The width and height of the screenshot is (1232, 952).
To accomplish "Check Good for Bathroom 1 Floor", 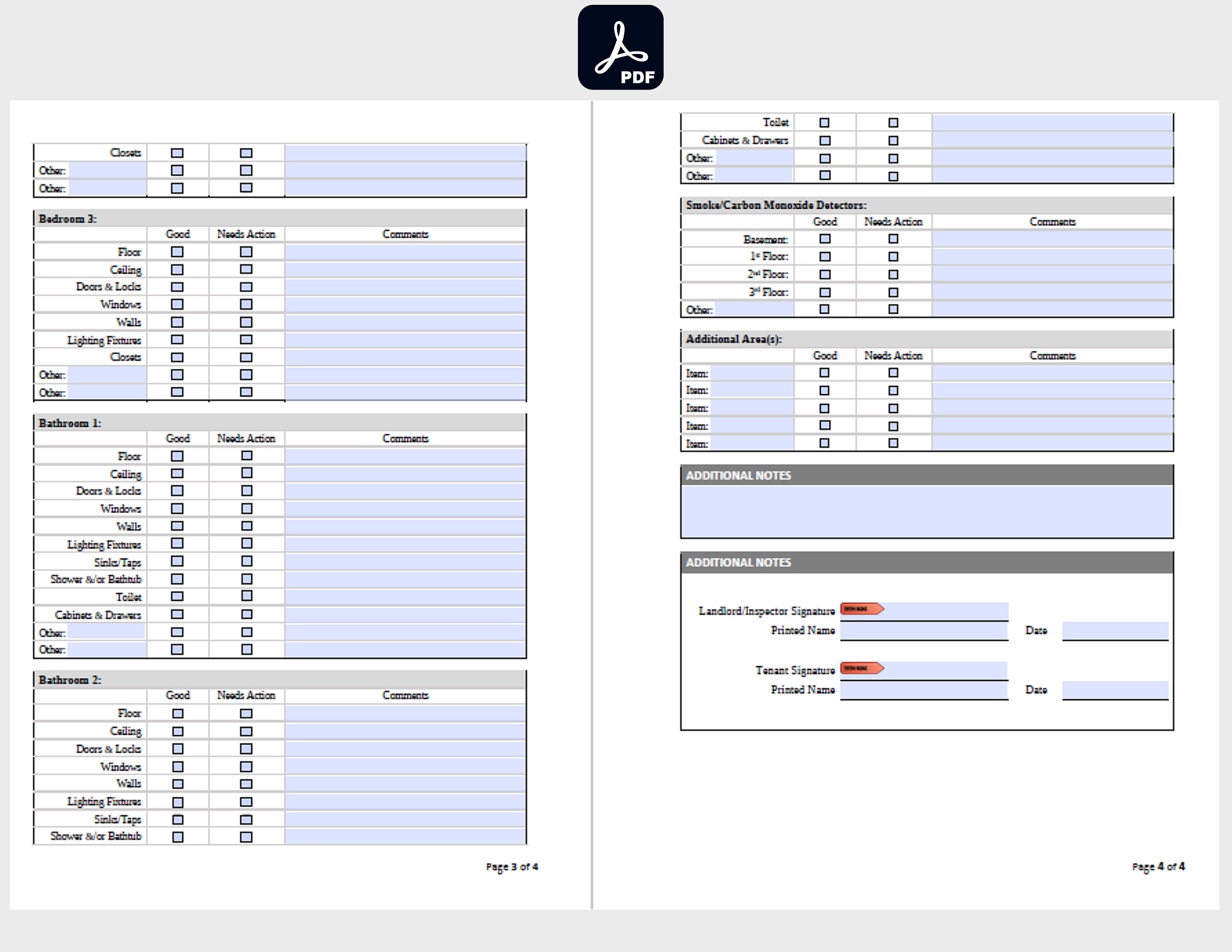I will click(177, 456).
